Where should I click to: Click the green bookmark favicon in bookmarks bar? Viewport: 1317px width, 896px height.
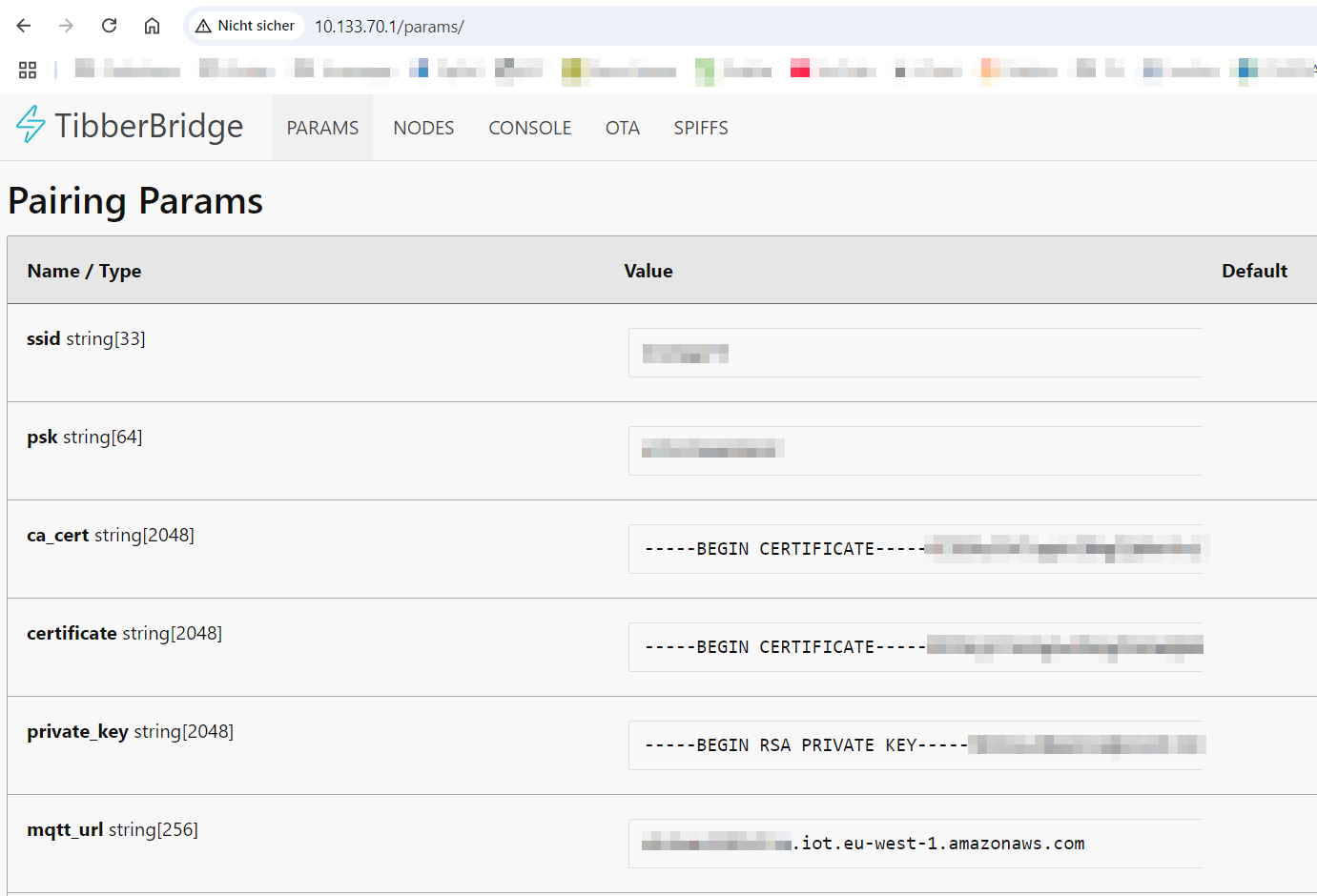[x=705, y=71]
